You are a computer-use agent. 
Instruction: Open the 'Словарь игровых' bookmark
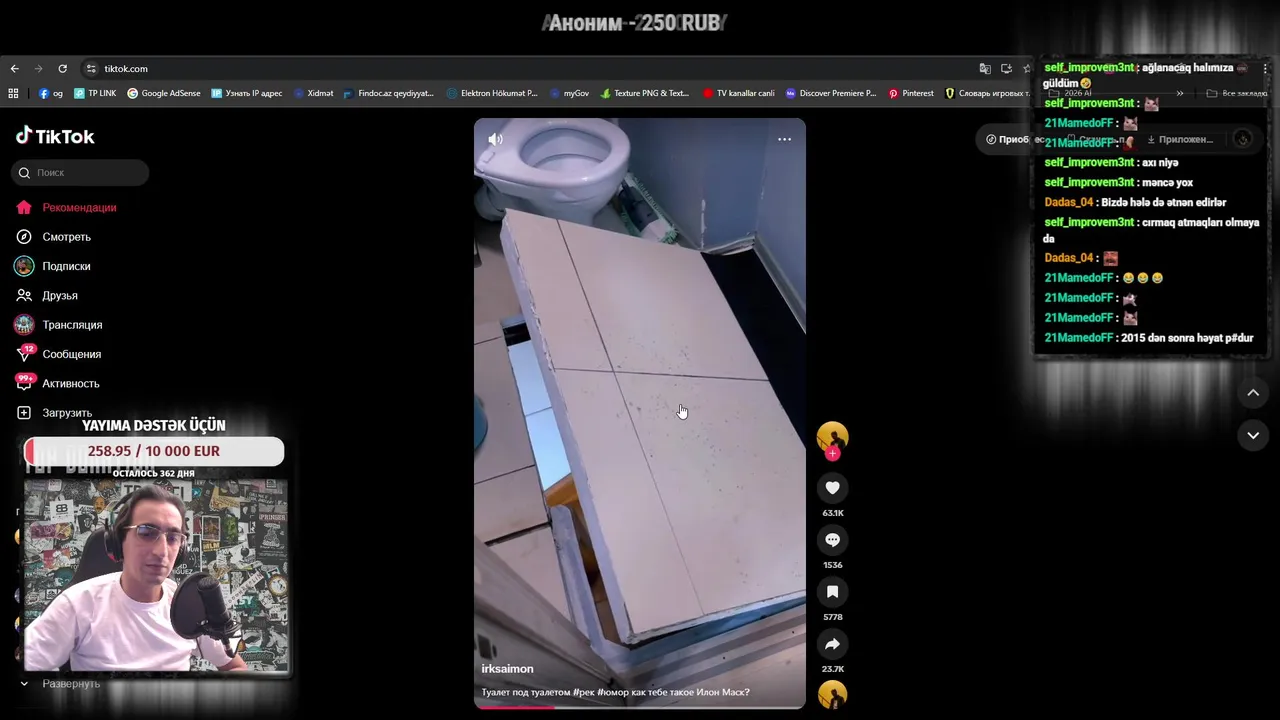pyautogui.click(x=986, y=93)
